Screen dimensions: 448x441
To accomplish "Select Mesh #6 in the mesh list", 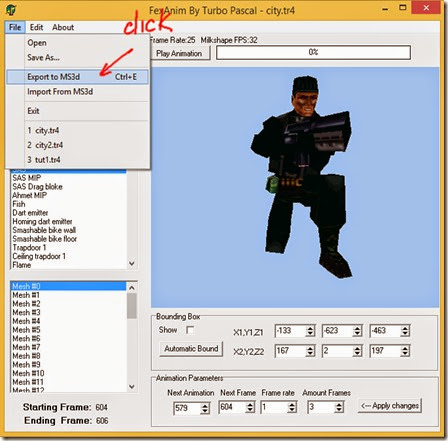I will click(68, 338).
